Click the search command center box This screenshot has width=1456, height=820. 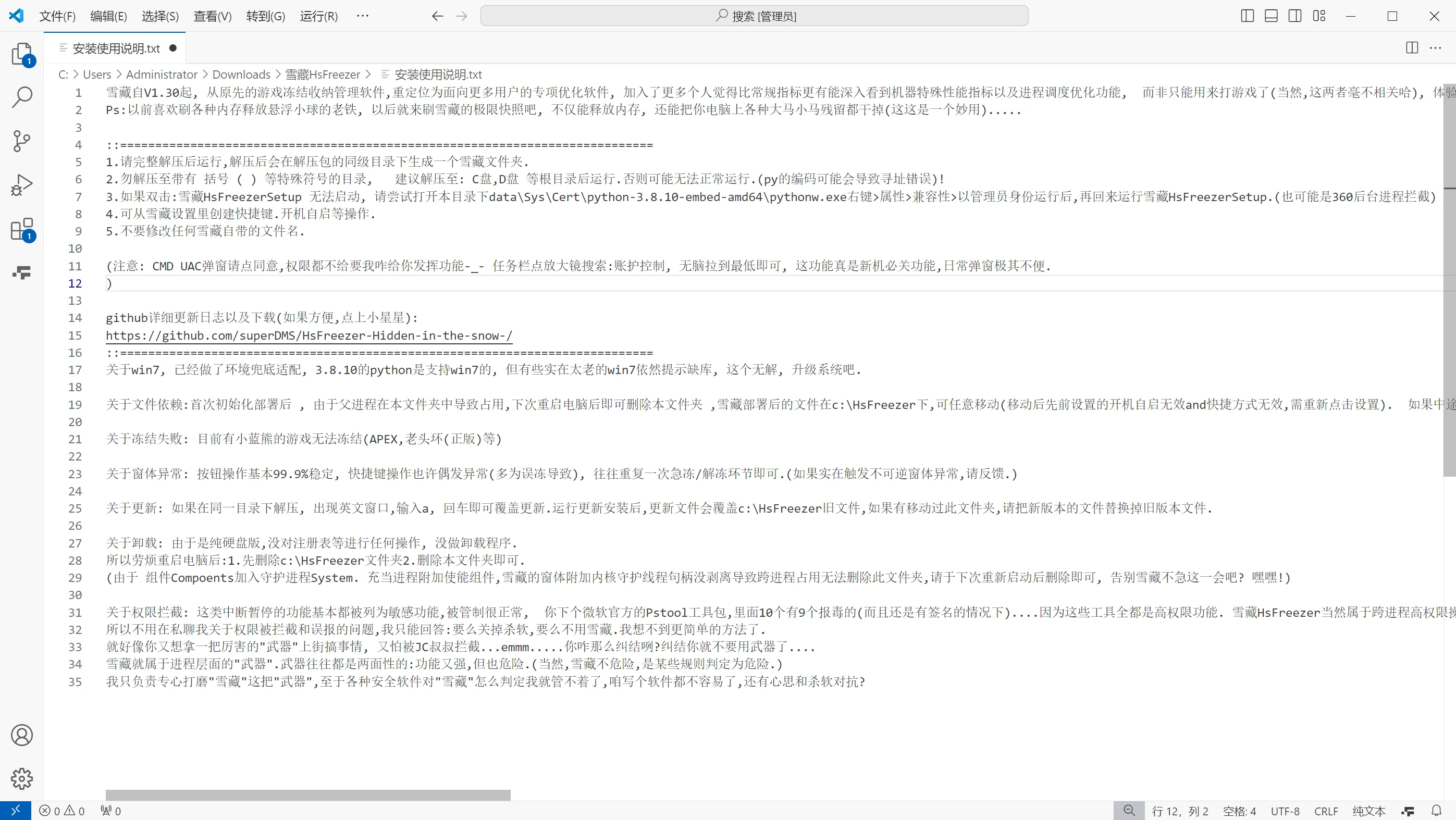pos(754,16)
